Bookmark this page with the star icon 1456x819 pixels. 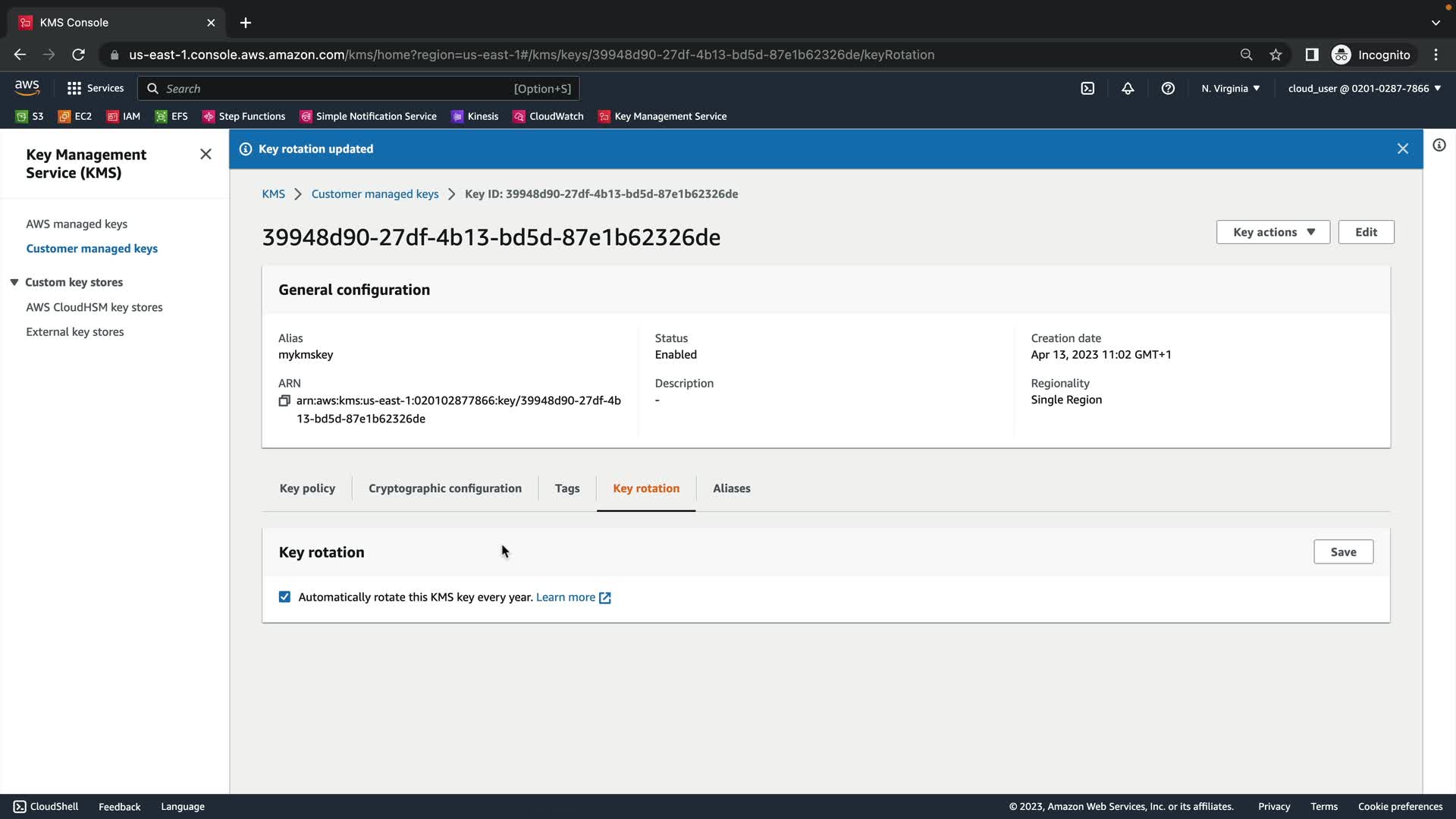(x=1276, y=55)
